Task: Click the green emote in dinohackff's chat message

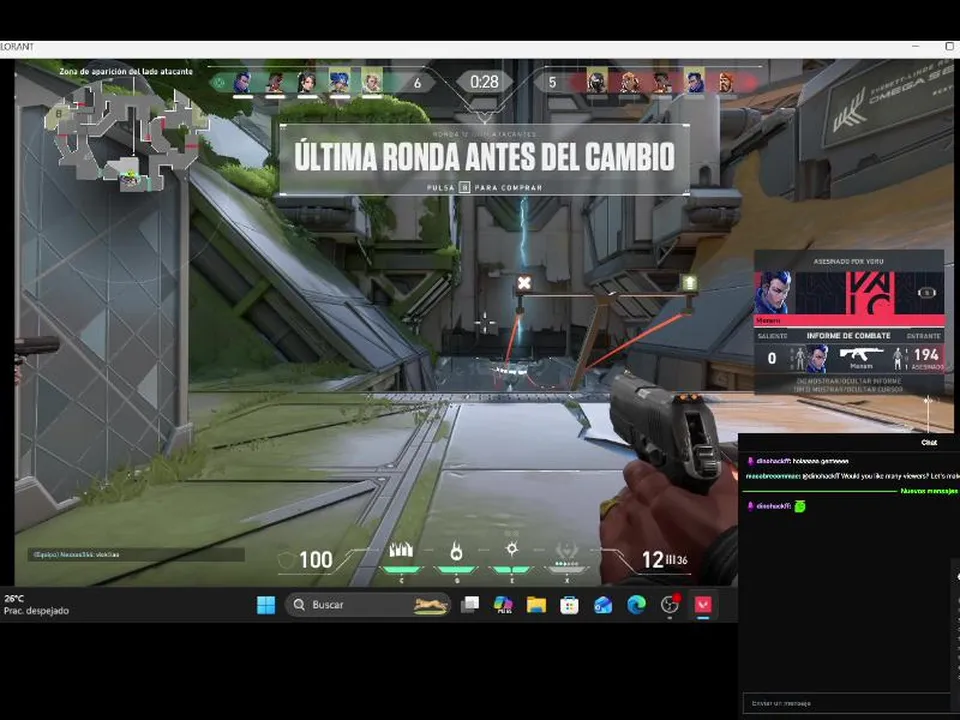Action: (x=800, y=506)
